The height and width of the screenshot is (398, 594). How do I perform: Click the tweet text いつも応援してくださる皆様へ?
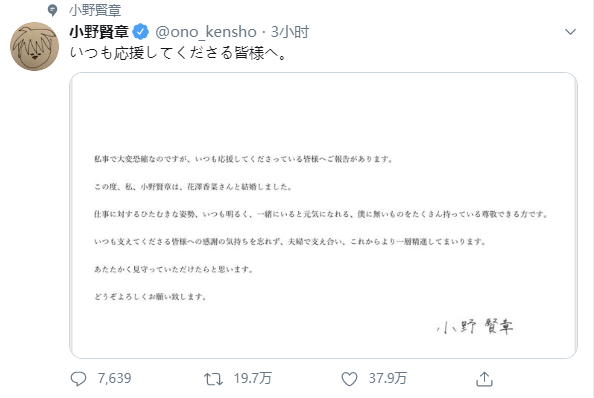(x=178, y=53)
